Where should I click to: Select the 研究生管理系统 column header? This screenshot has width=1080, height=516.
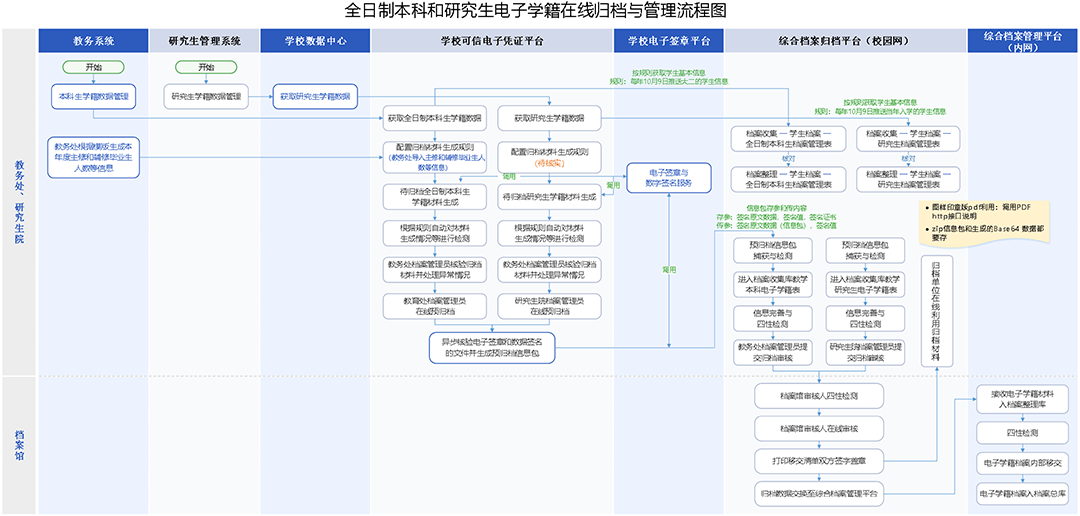[x=204, y=41]
